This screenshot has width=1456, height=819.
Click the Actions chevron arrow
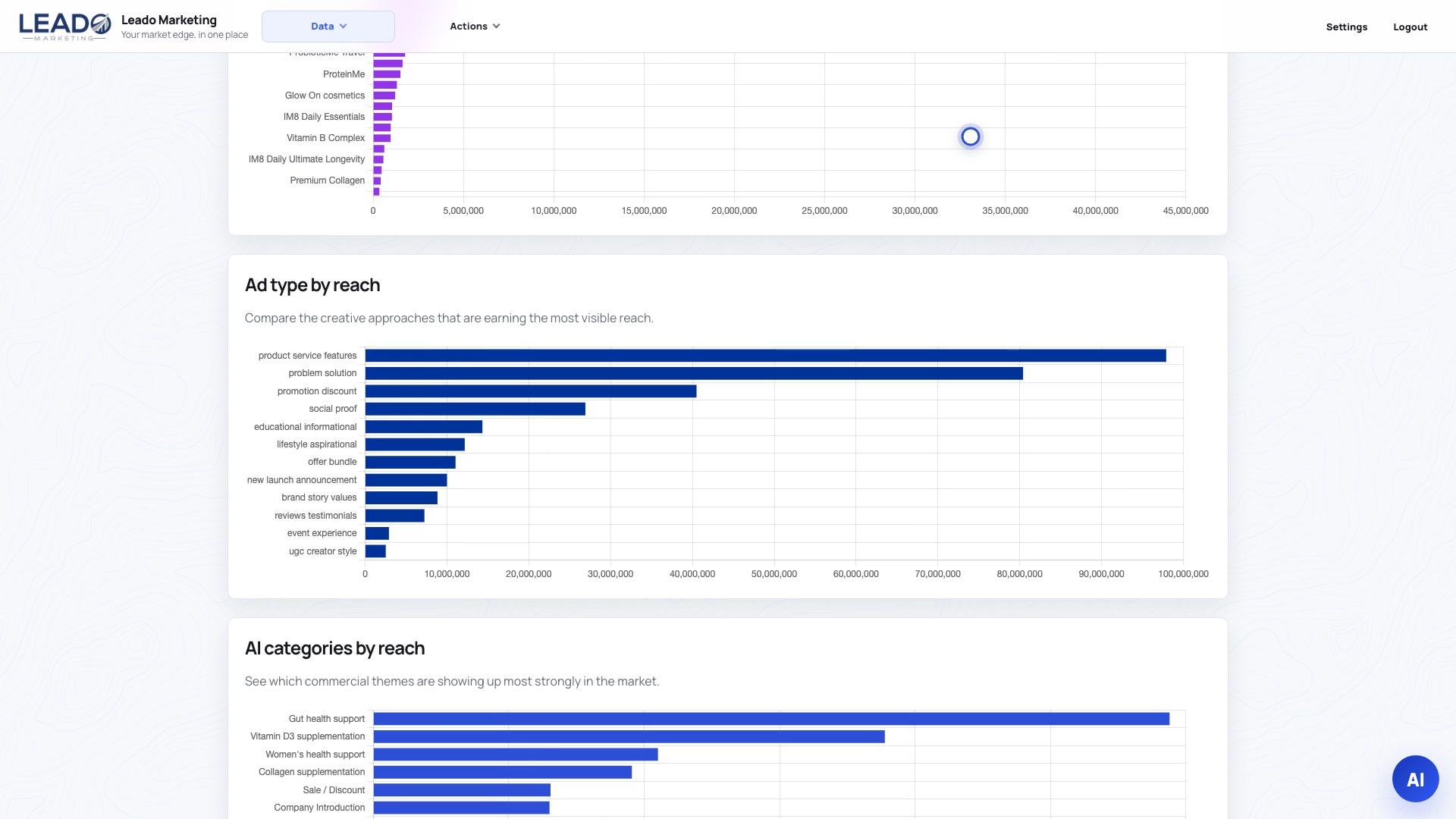point(497,27)
